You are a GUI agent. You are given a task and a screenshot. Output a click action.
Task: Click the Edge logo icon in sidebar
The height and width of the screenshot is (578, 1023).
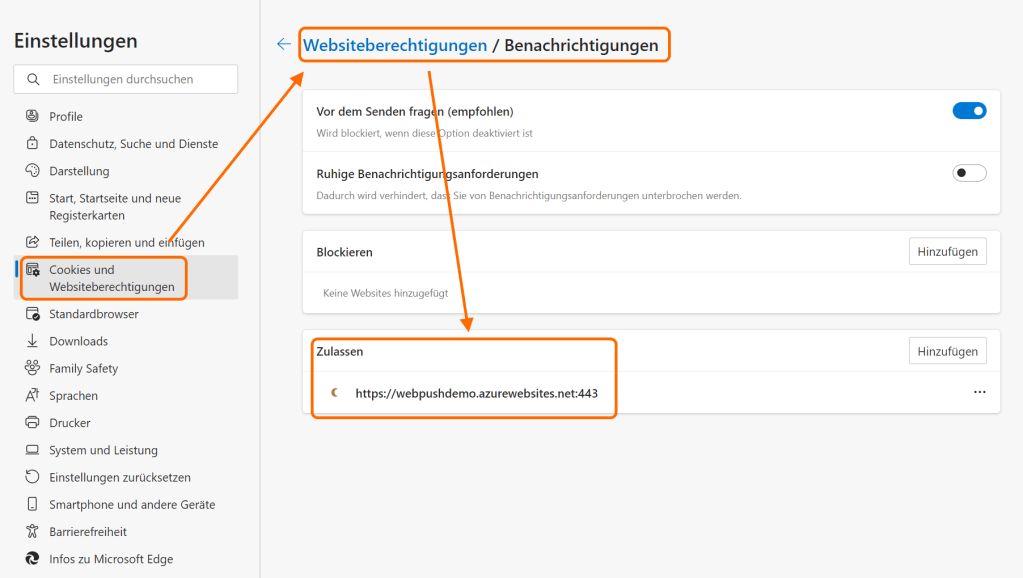32,559
